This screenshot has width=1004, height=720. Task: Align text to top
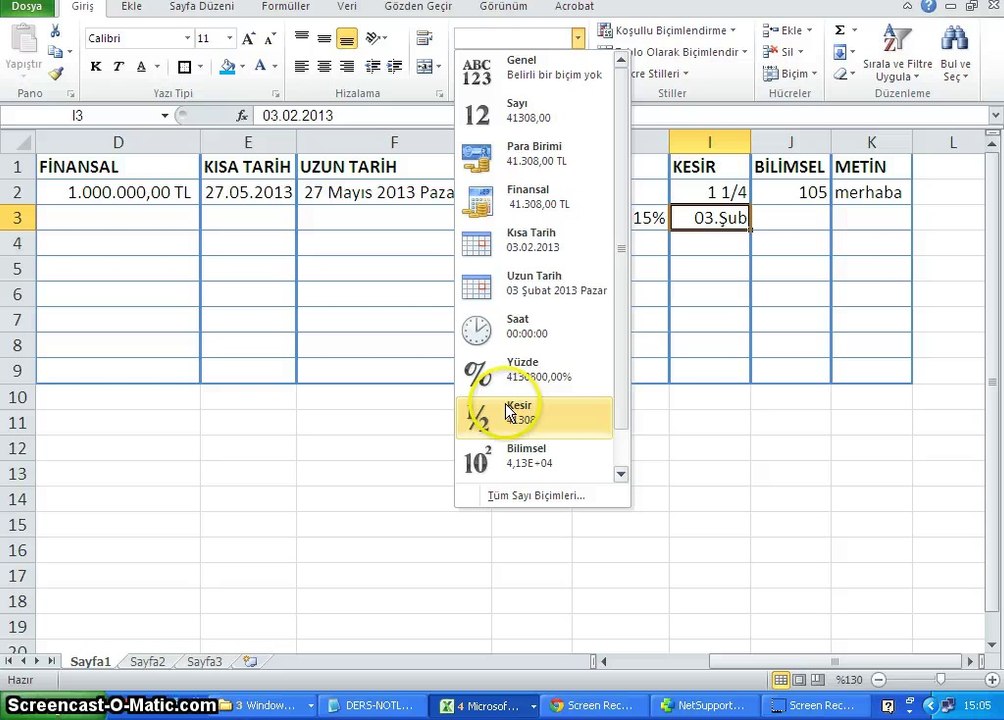302,38
